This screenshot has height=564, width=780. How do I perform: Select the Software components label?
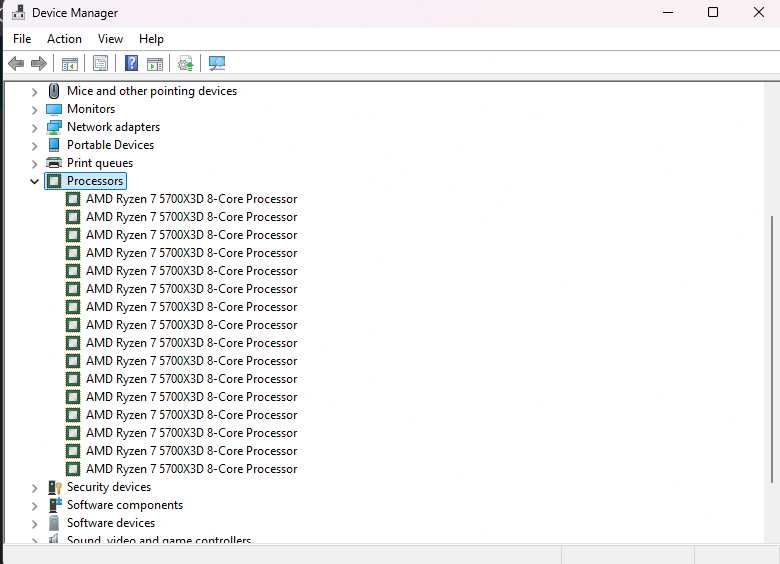(x=125, y=505)
